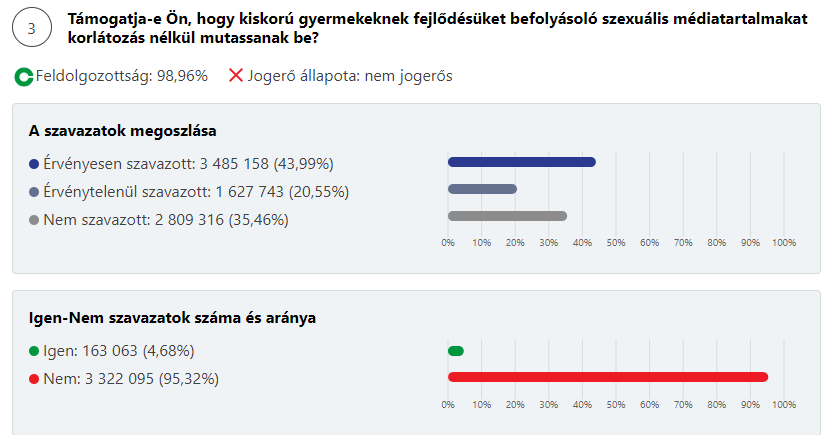
Task: Select the long red Nem bar
Action: tap(608, 377)
